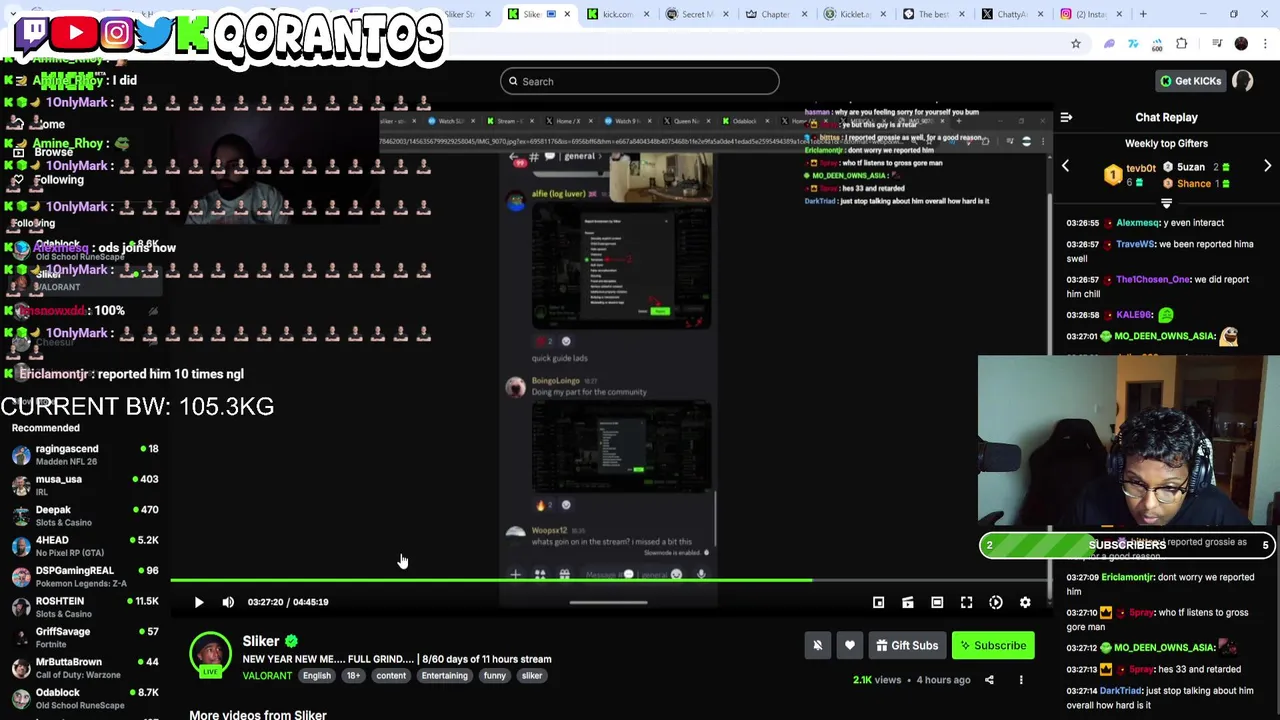Open 4HEAD recommended channel
Image resolution: width=1280 pixels, height=720 pixels.
tap(85, 546)
